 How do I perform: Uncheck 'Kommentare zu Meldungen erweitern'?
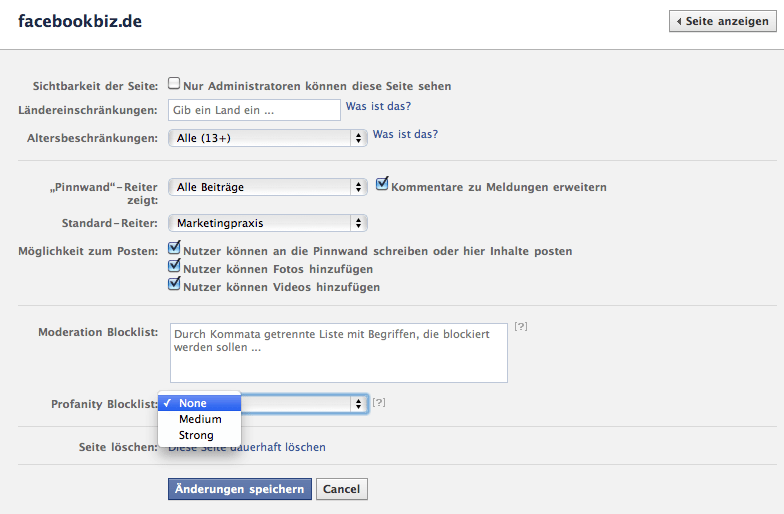382,184
